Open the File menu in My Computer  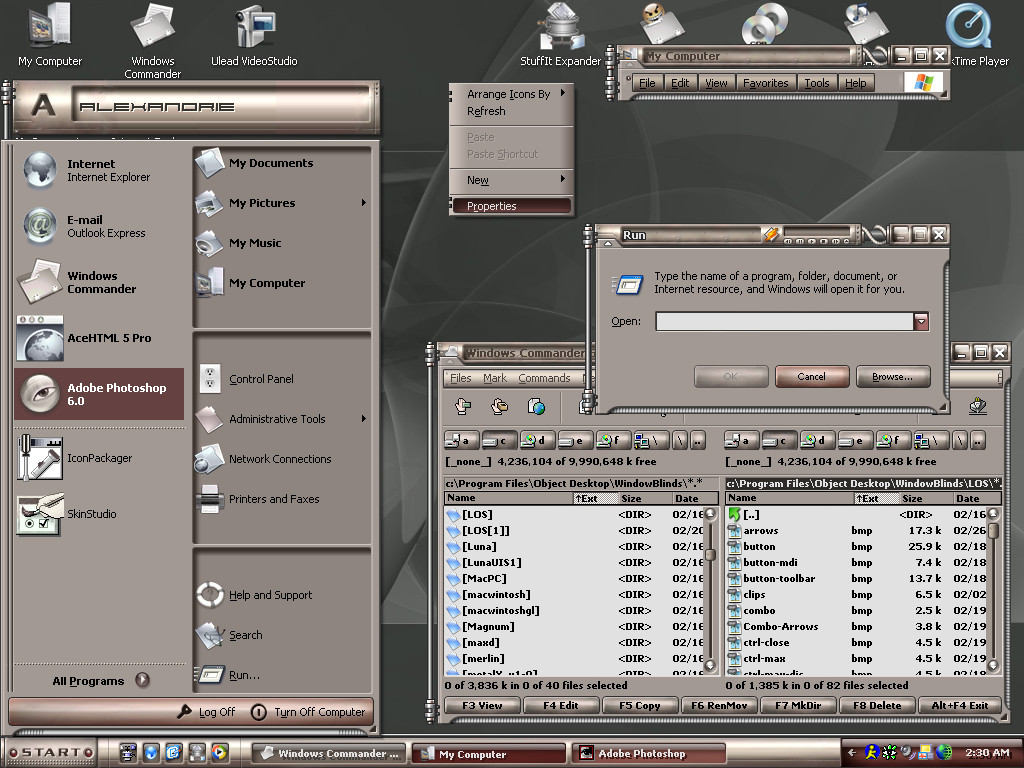point(647,83)
